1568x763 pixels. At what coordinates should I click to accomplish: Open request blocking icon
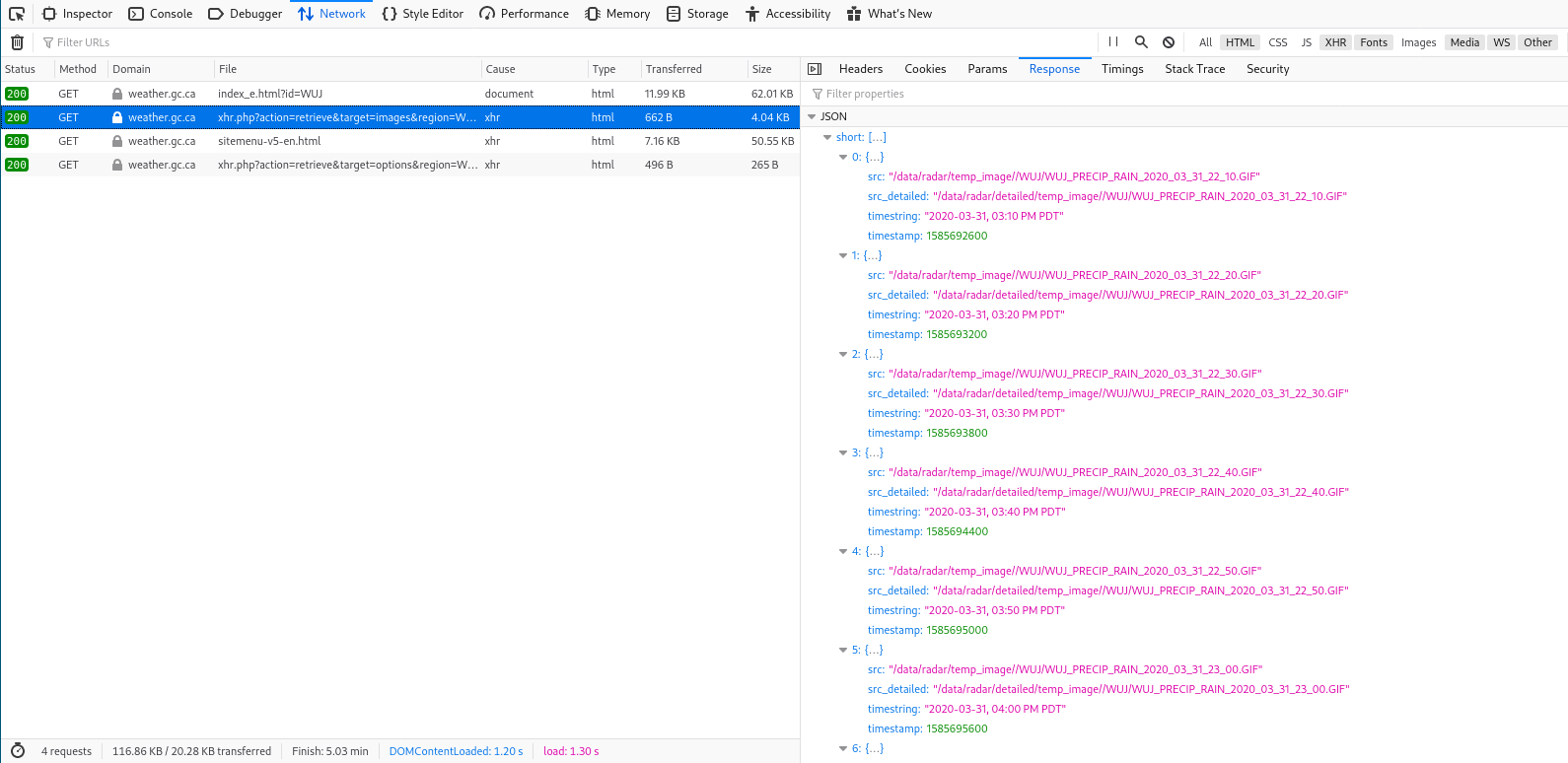coord(1169,42)
